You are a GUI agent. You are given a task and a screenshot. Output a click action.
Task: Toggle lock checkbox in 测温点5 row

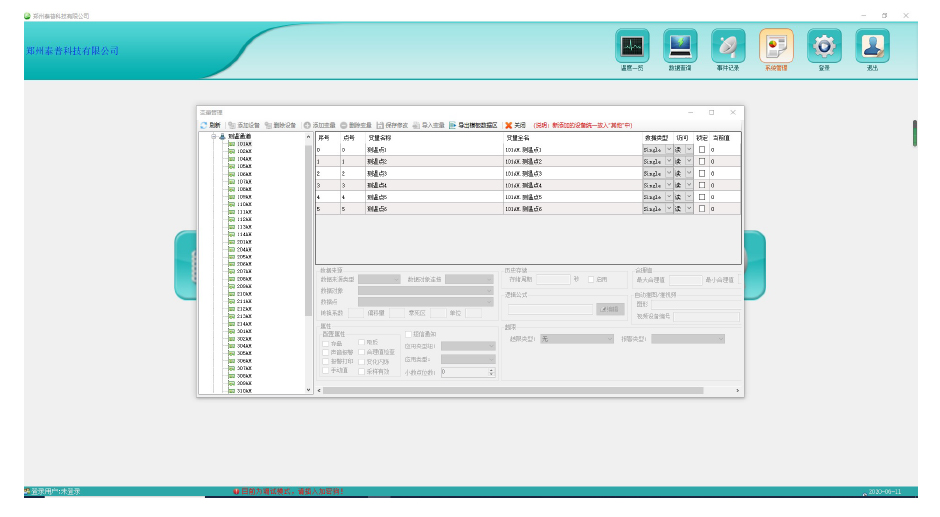click(702, 197)
